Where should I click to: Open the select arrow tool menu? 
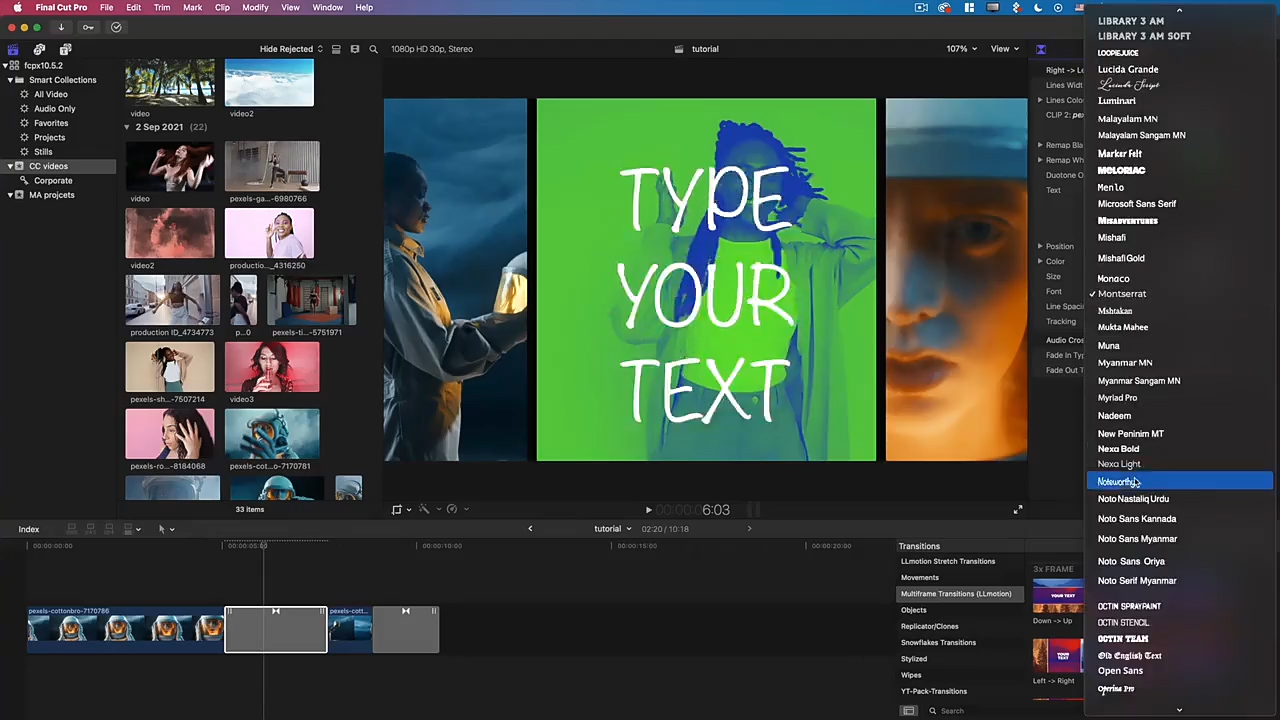click(x=165, y=529)
